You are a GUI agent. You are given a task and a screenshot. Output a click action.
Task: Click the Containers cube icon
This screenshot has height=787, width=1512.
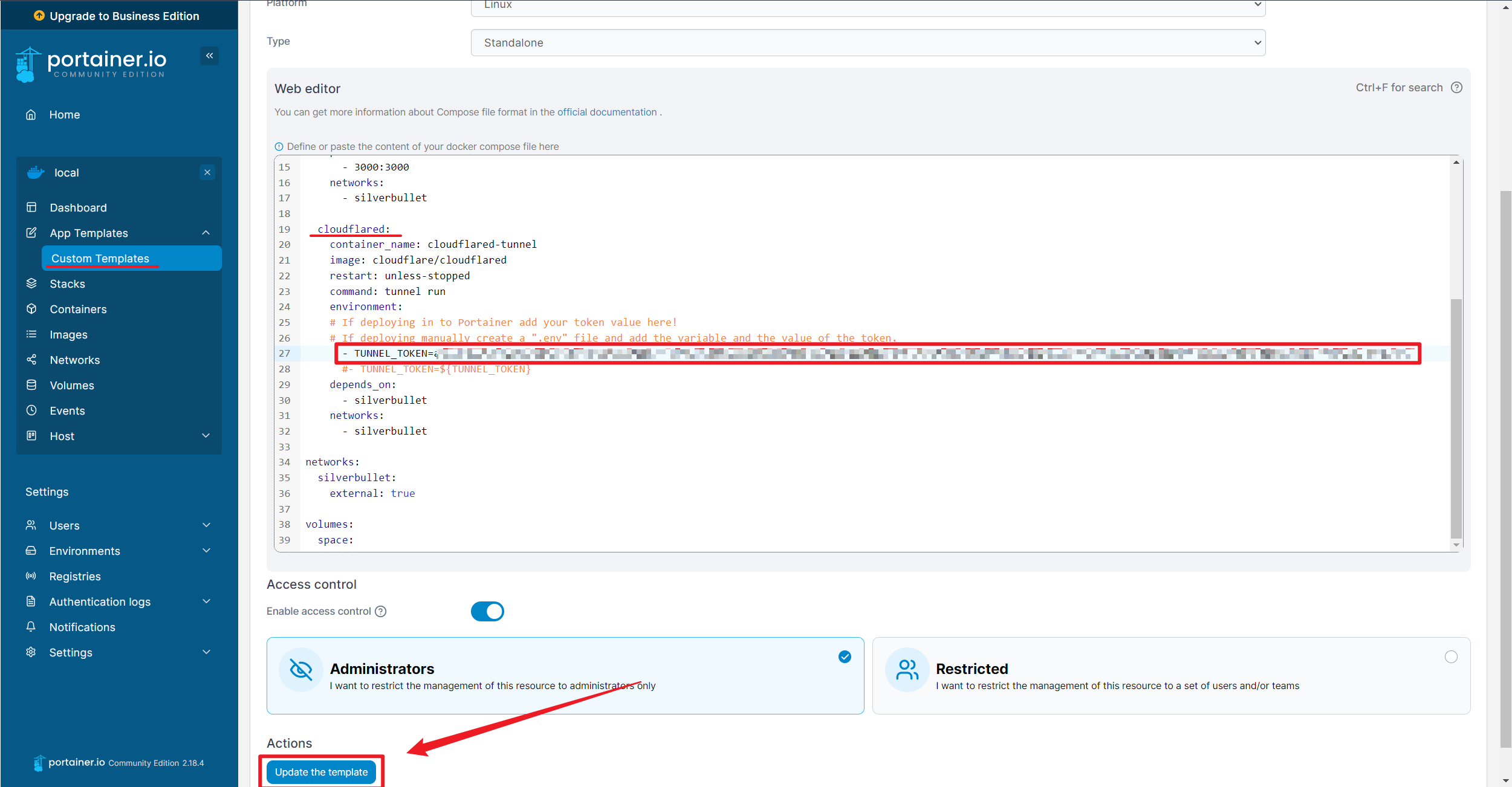[31, 309]
